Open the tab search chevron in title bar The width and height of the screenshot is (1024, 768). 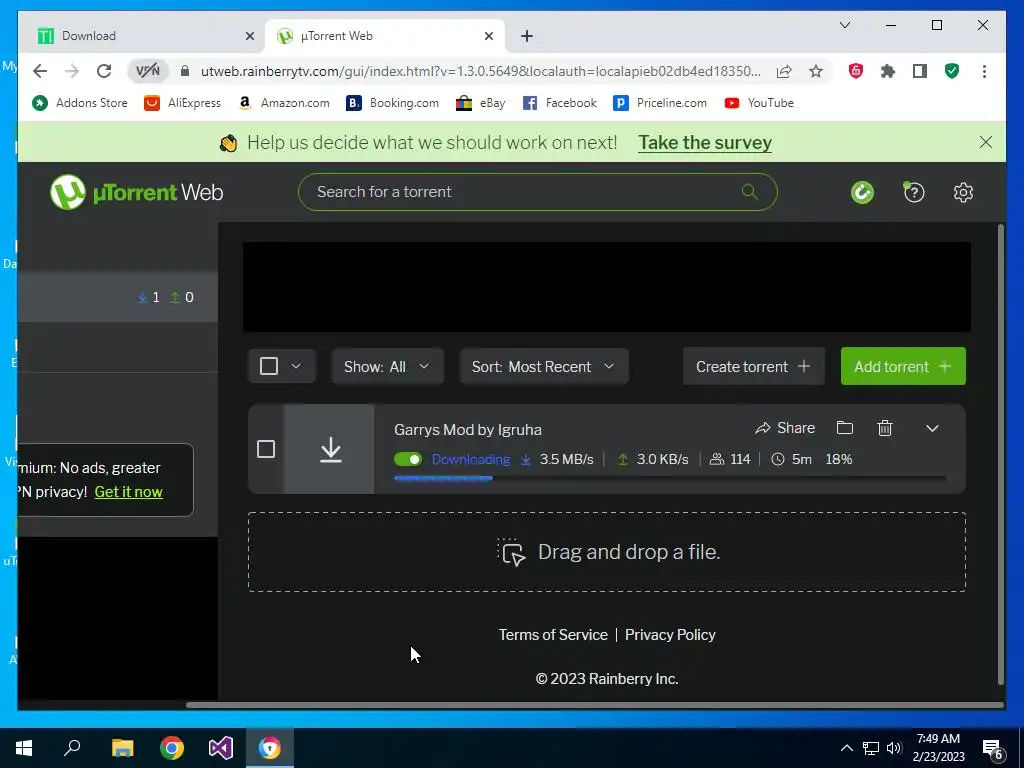[x=844, y=25]
